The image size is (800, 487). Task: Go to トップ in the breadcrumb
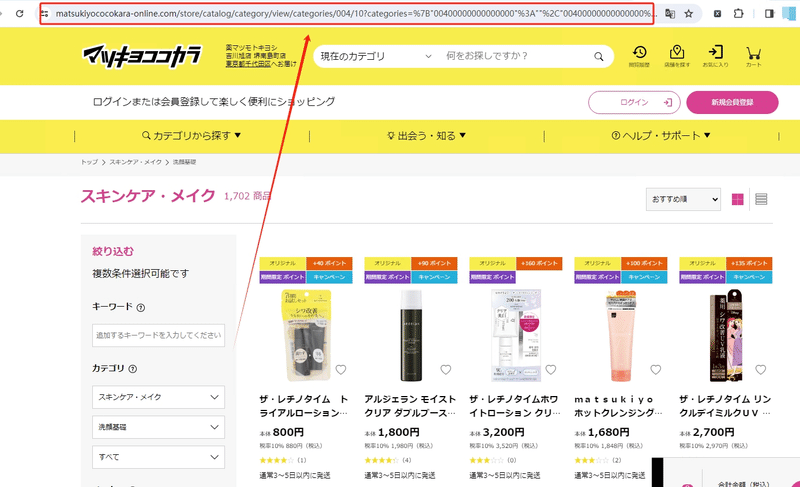click(x=89, y=162)
